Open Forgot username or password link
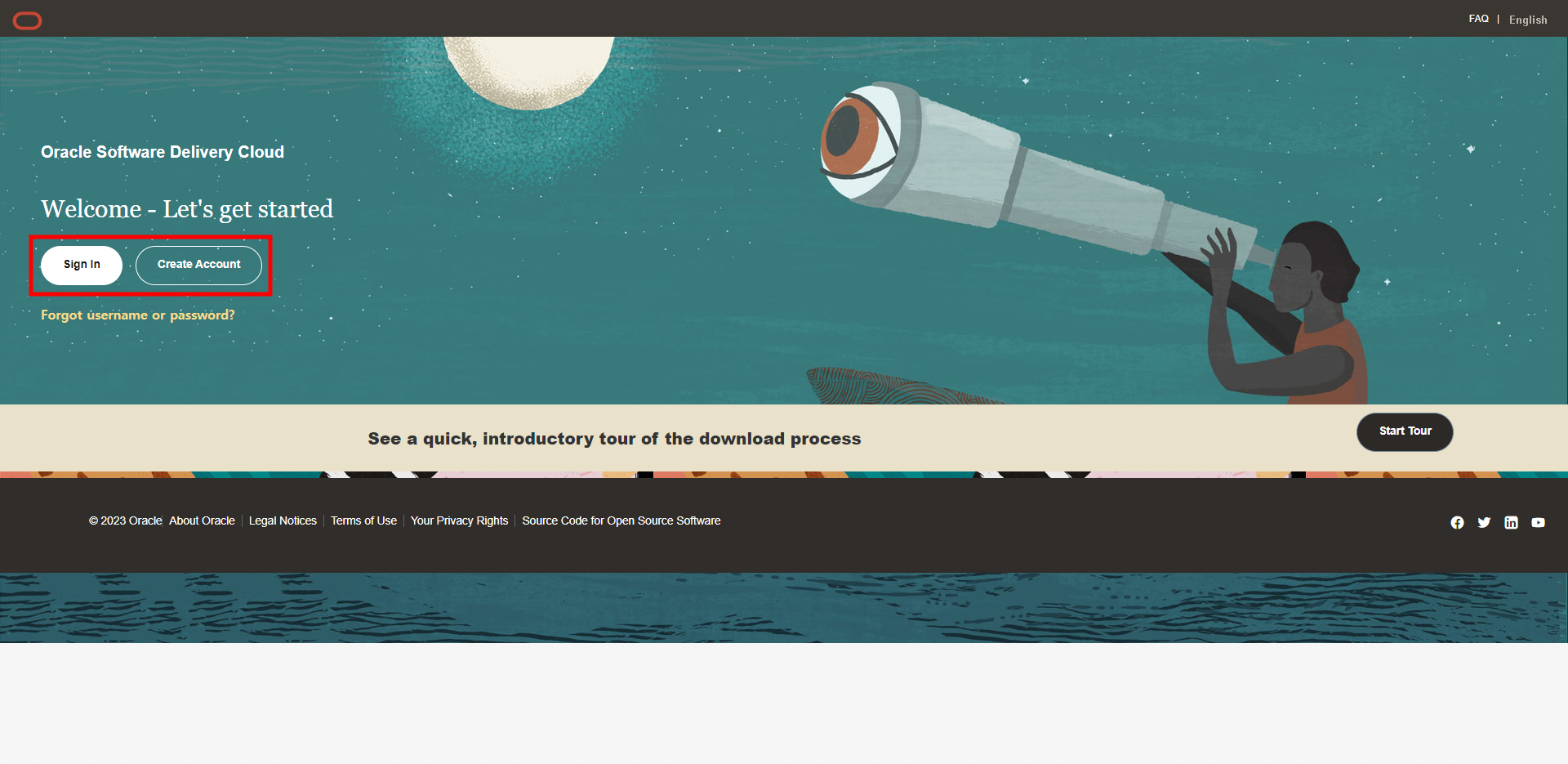Image resolution: width=1568 pixels, height=764 pixels. click(x=138, y=315)
